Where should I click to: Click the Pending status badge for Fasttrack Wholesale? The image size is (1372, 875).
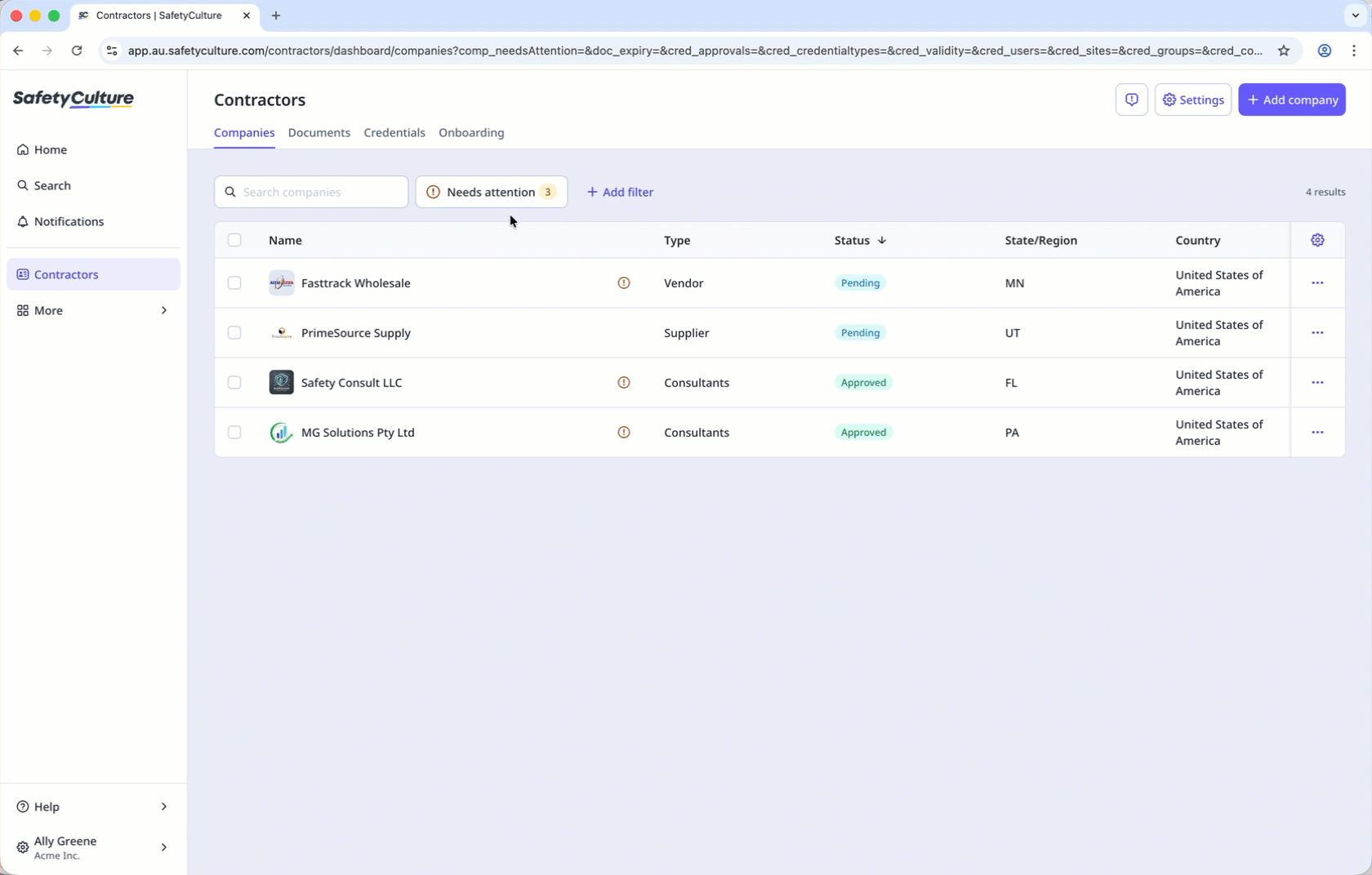click(x=860, y=283)
